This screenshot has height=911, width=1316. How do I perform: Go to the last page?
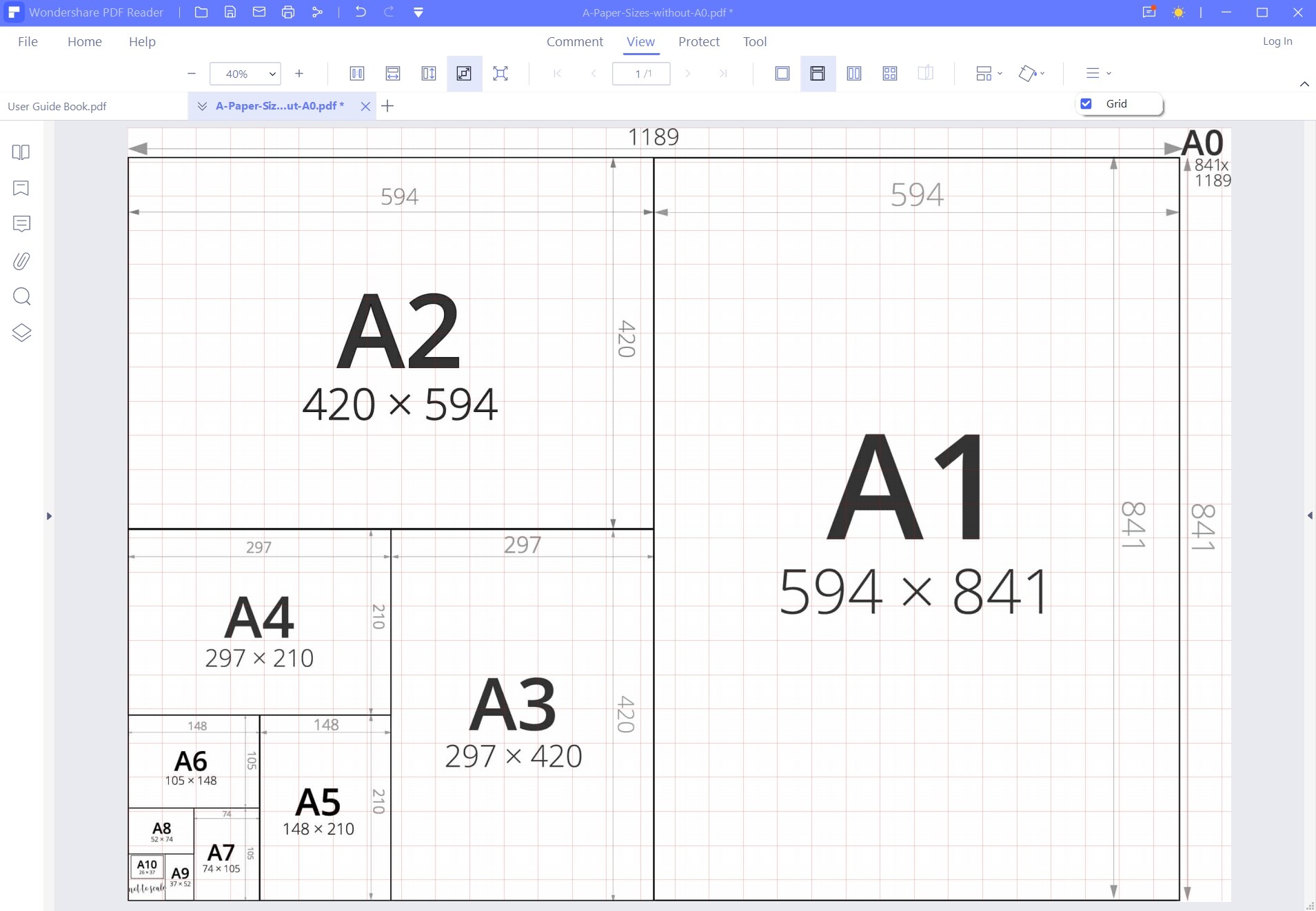[x=723, y=74]
